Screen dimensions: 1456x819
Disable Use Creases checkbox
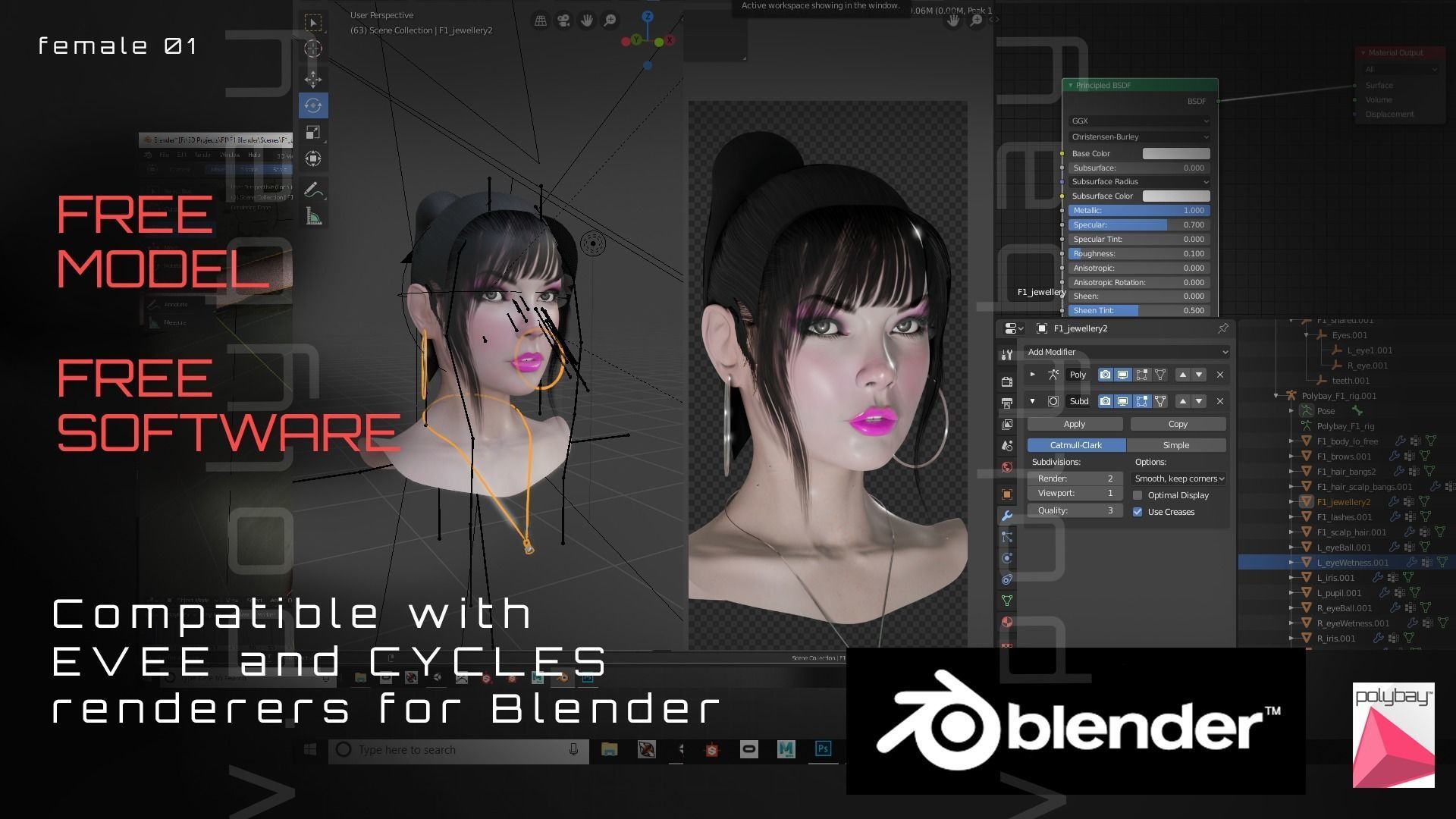tap(1137, 512)
